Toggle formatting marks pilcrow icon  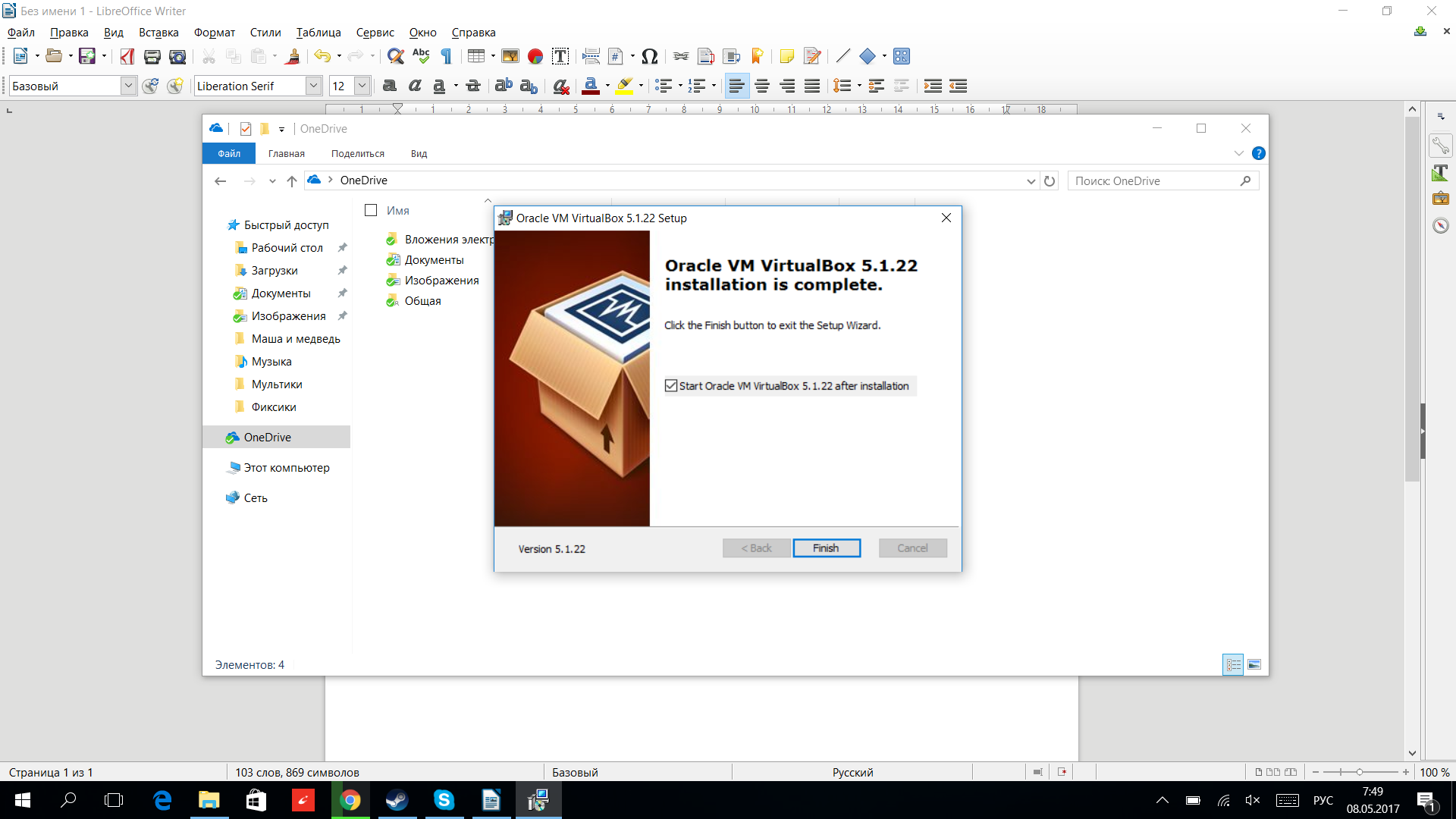[447, 56]
